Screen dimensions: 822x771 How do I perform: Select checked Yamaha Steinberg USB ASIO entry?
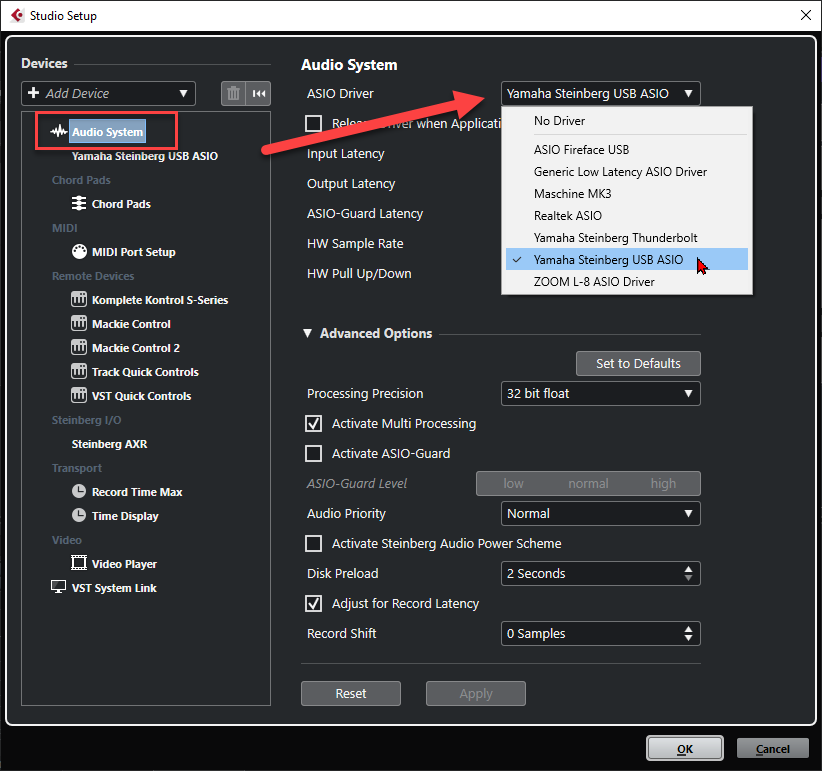(x=627, y=259)
